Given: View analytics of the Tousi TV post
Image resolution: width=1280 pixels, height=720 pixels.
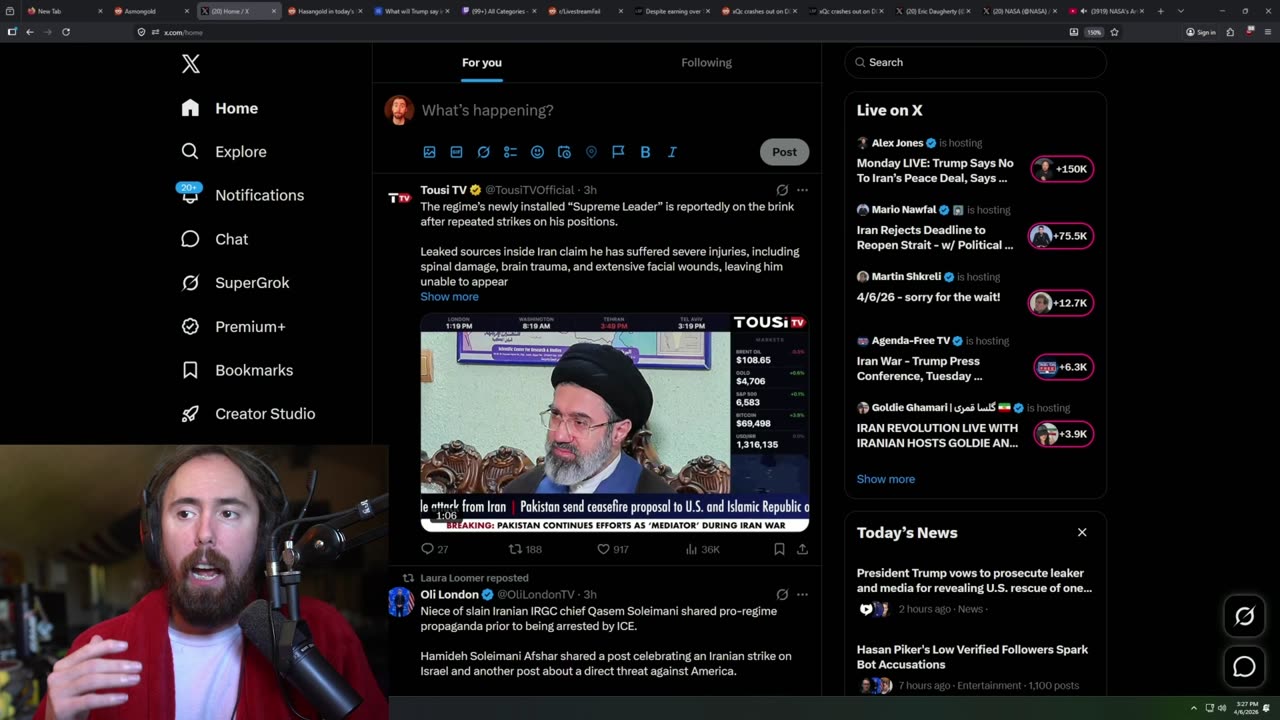Looking at the screenshot, I should tap(702, 549).
